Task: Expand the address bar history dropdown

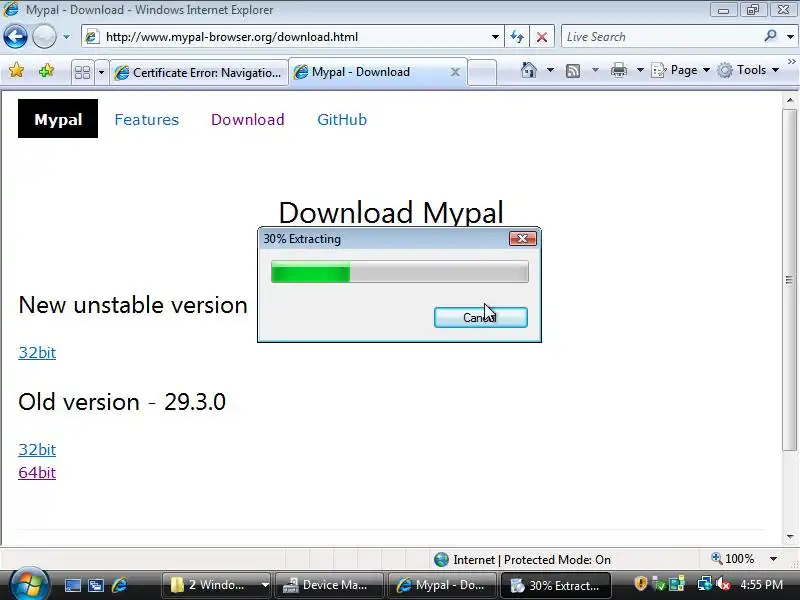Action: [495, 37]
